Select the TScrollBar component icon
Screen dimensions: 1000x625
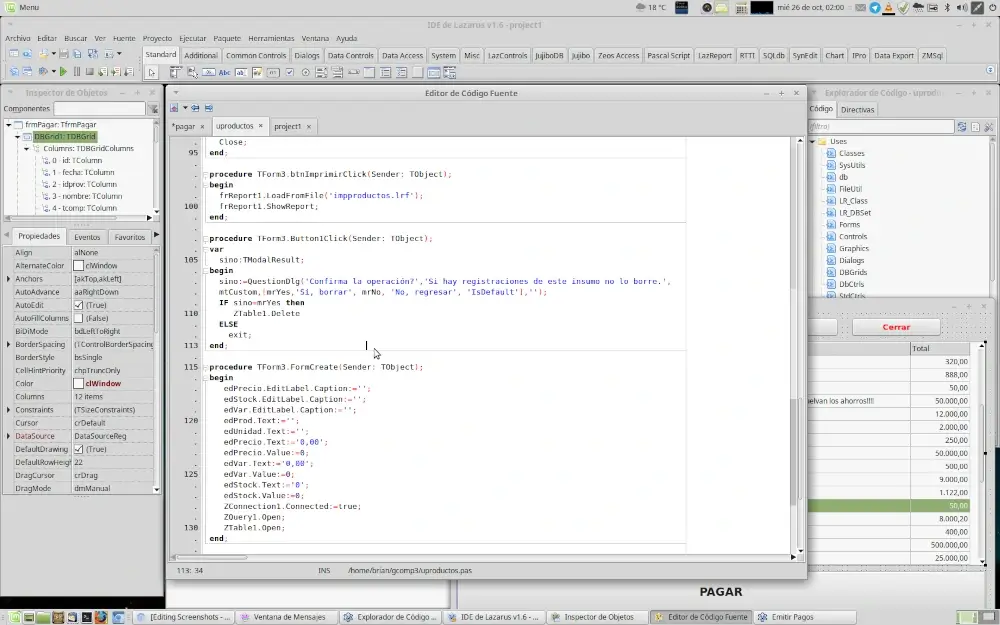coord(354,73)
